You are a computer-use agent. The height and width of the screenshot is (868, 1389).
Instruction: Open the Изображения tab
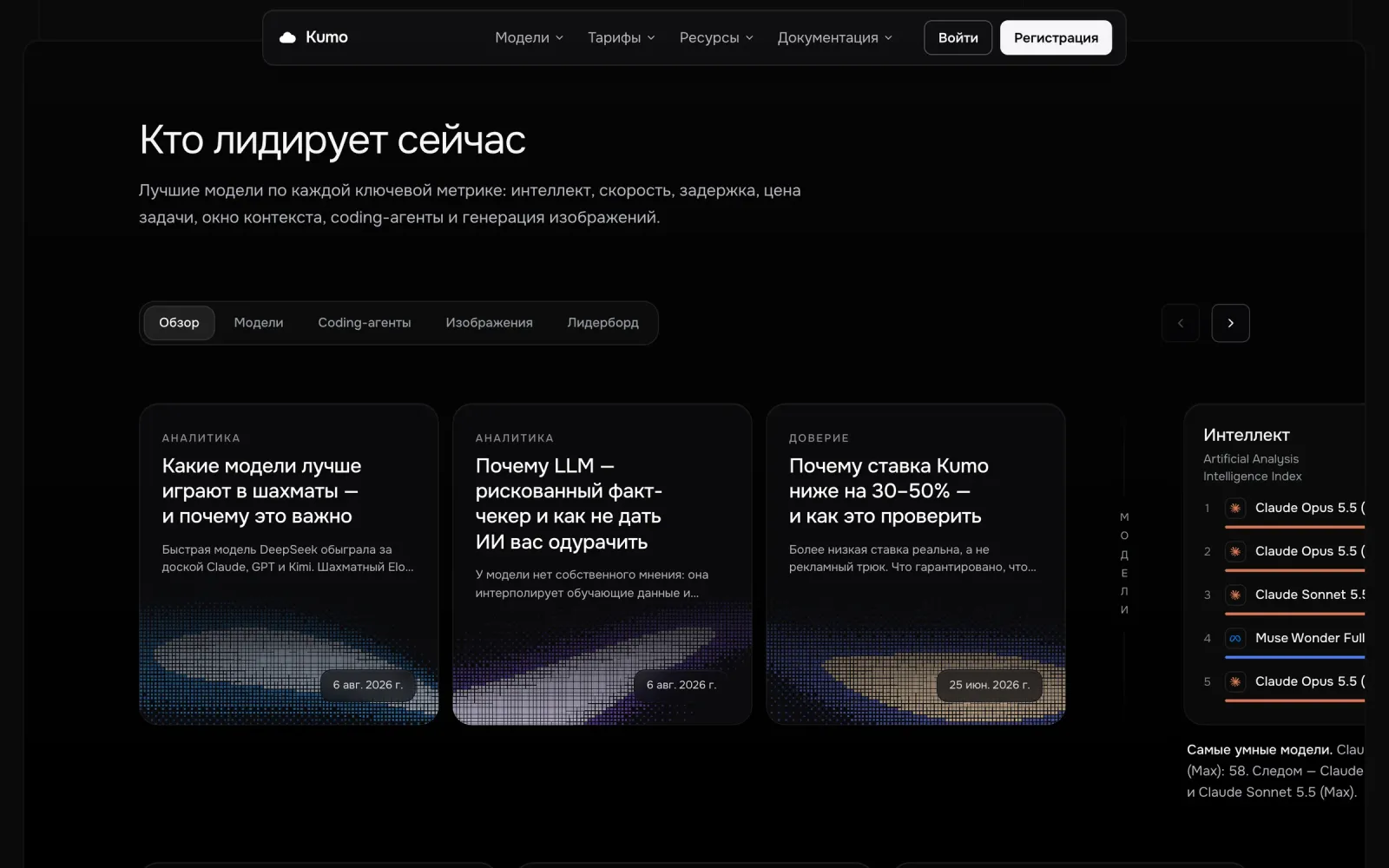[489, 323]
